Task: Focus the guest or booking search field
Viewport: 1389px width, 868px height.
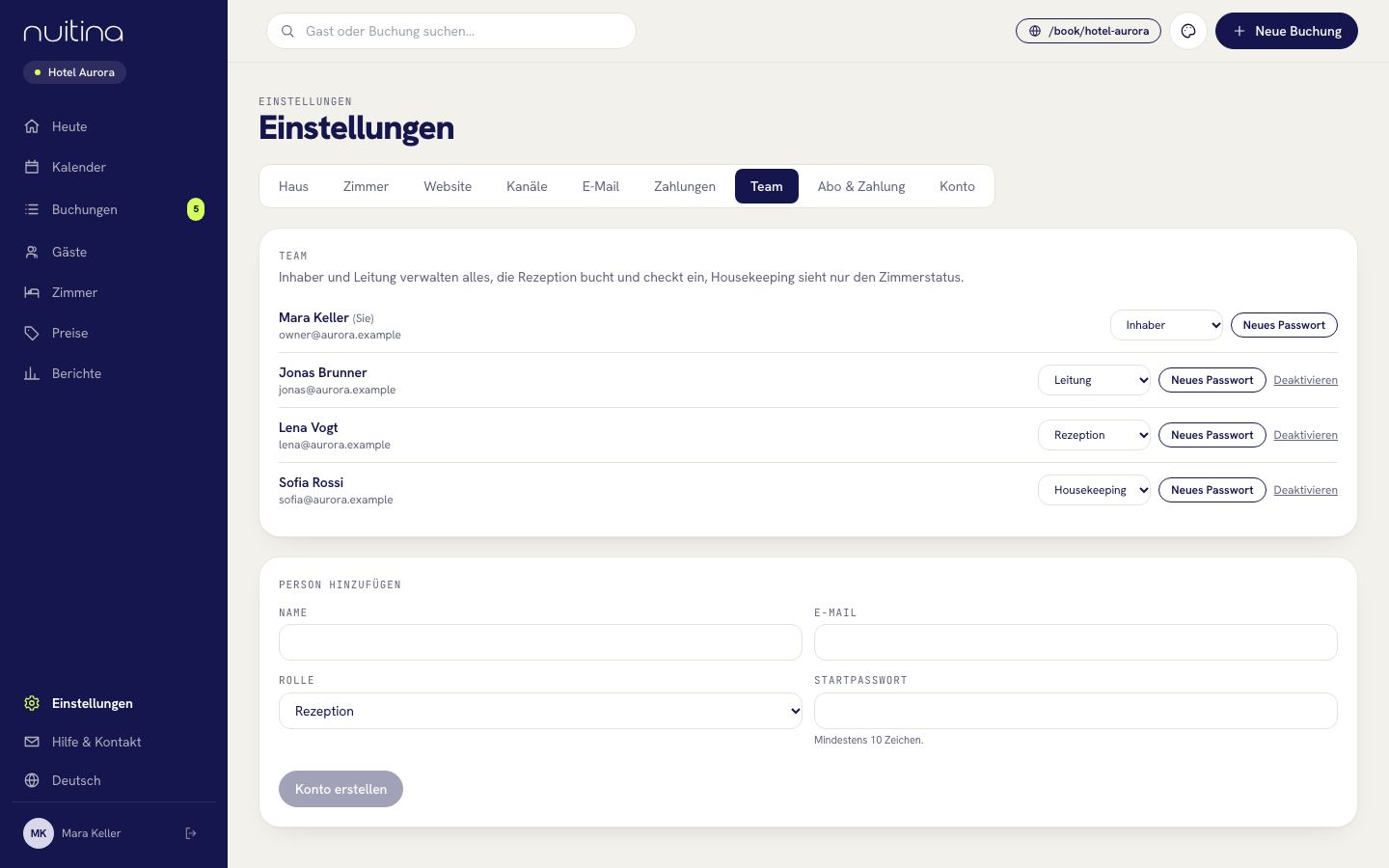Action: click(x=451, y=31)
